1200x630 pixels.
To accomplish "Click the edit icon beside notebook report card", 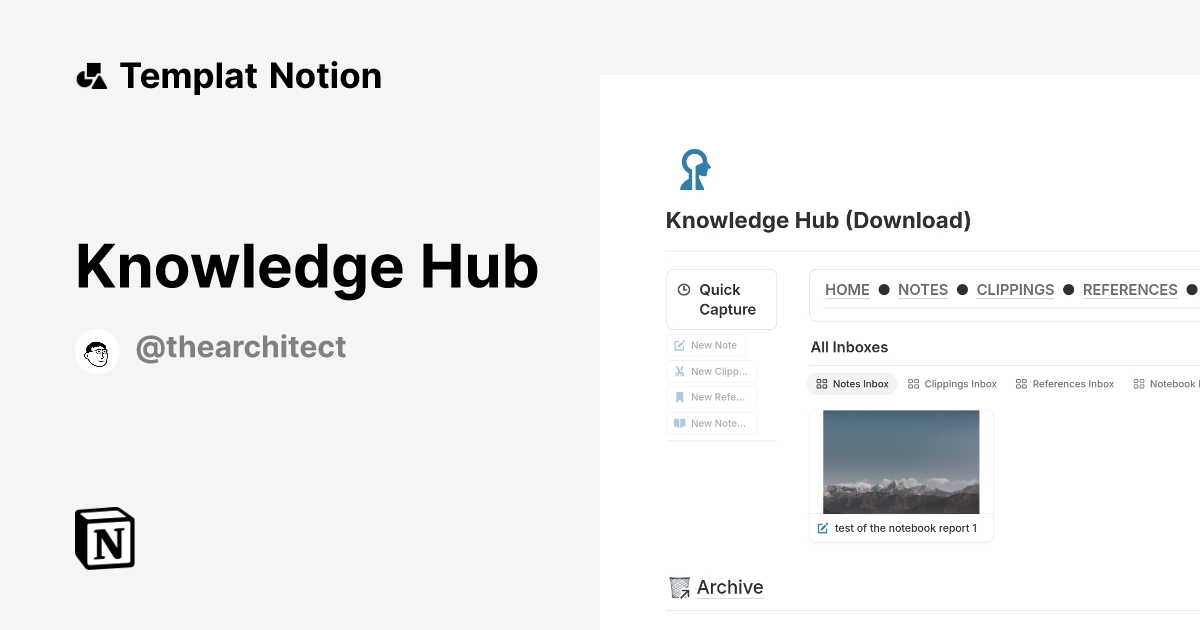I will pyautogui.click(x=823, y=527).
